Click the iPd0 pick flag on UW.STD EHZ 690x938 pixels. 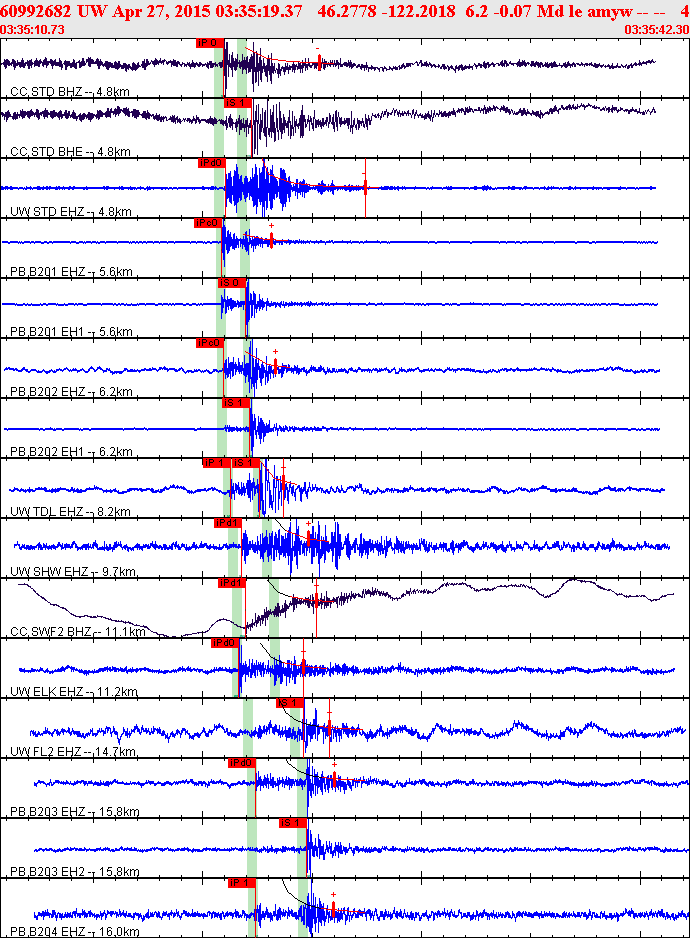coord(212,163)
